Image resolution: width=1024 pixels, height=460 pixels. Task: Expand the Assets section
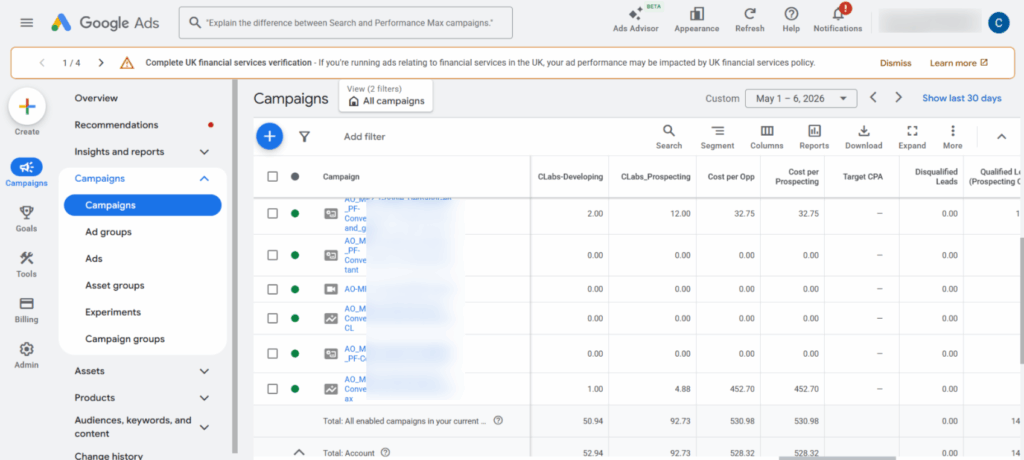pyautogui.click(x=204, y=371)
